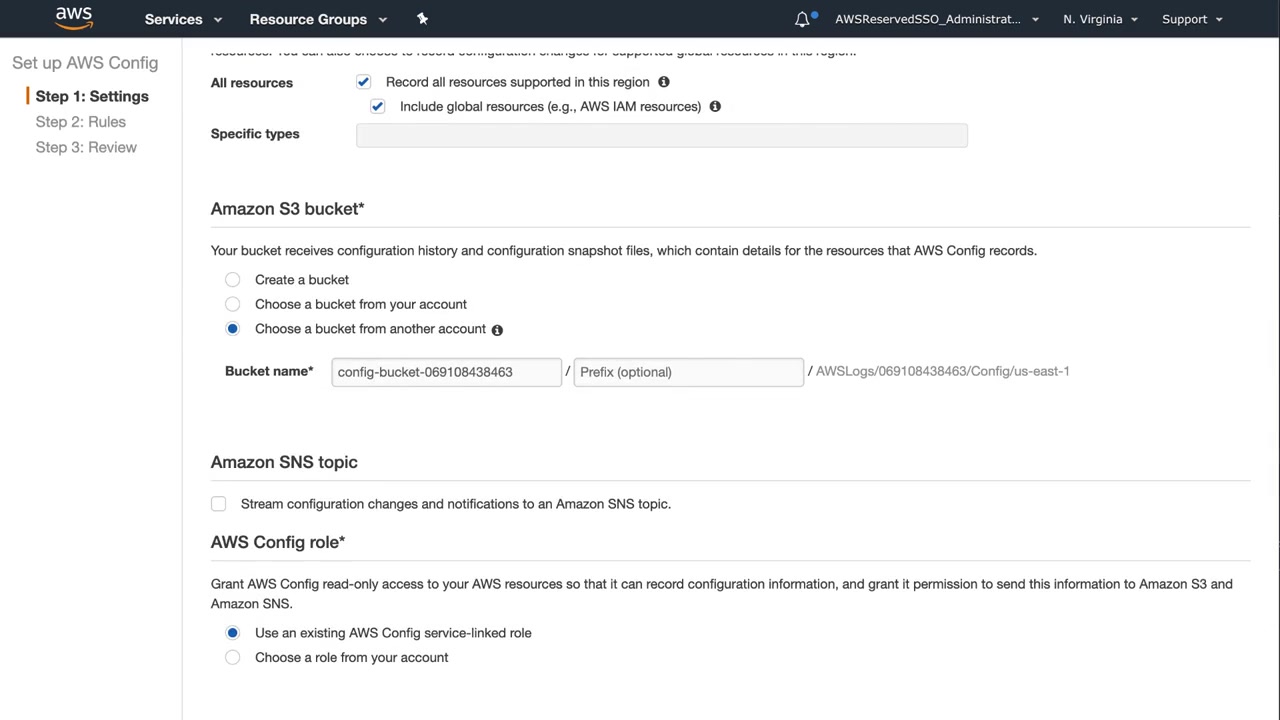This screenshot has height=720, width=1280.
Task: Enable streaming to an Amazon SNS topic
Action: 219,504
